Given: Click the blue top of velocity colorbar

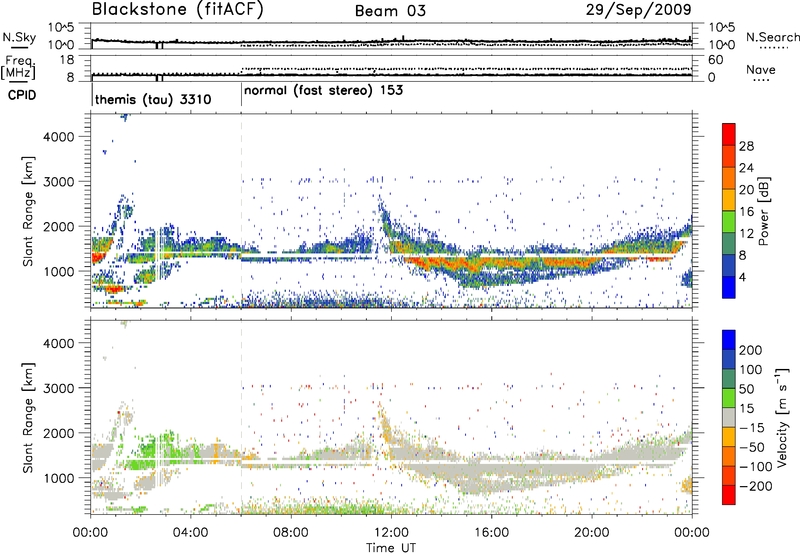Looking at the screenshot, I should [729, 340].
